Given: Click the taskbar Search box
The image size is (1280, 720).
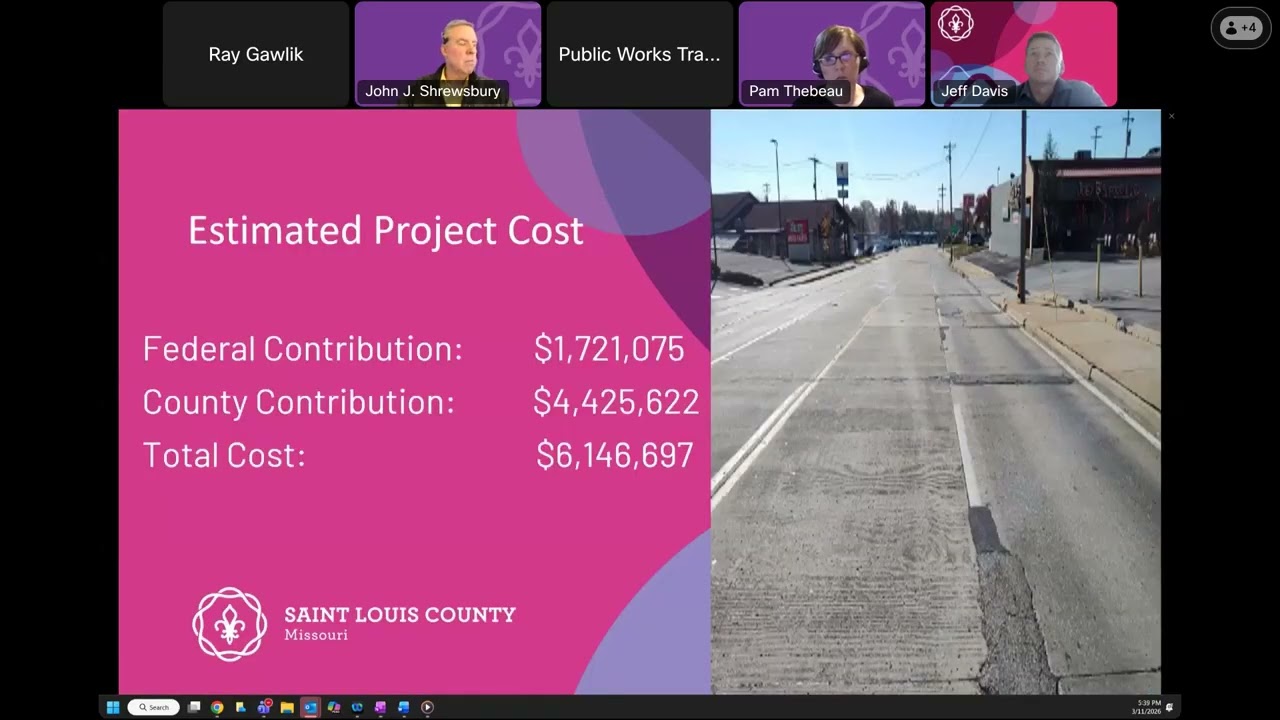Looking at the screenshot, I should pyautogui.click(x=154, y=707).
